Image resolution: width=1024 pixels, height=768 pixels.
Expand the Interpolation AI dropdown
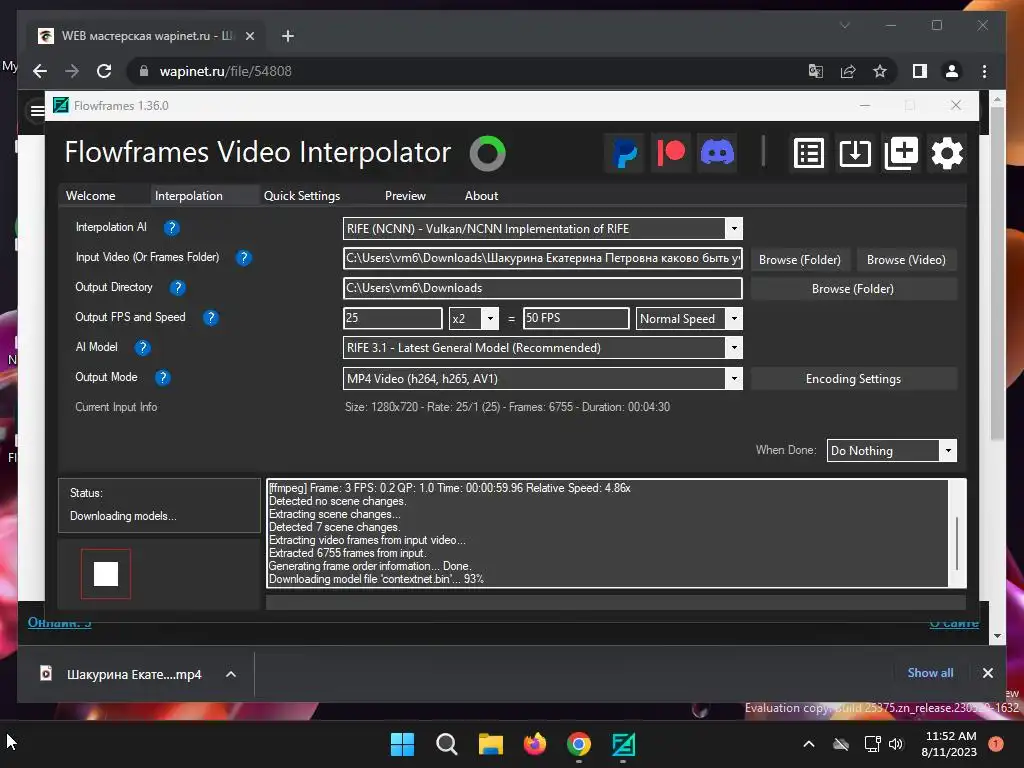tap(734, 229)
